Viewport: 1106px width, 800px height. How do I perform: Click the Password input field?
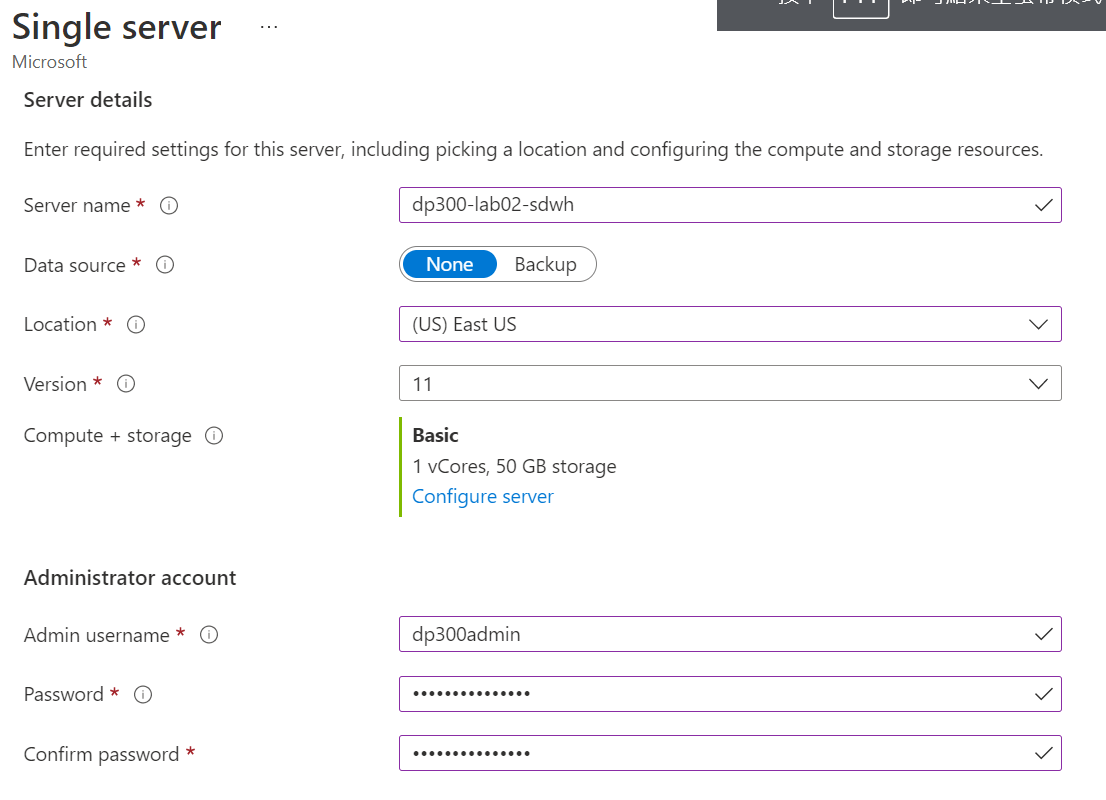click(x=715, y=695)
